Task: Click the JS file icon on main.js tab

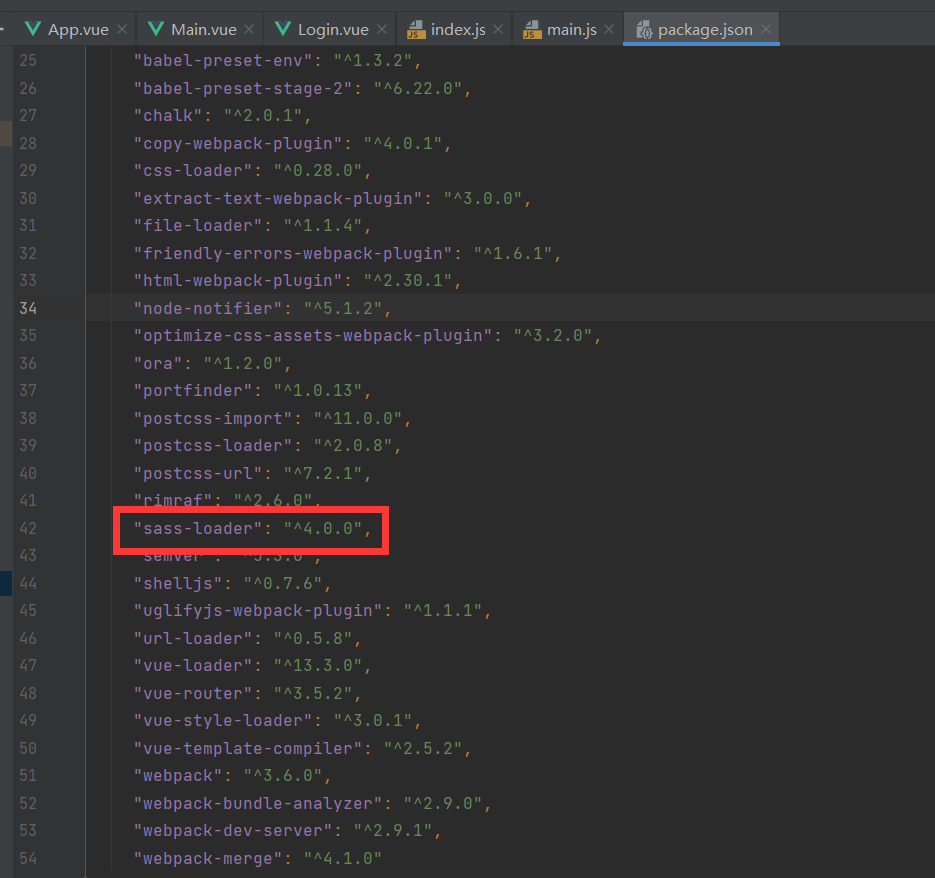Action: click(x=532, y=29)
